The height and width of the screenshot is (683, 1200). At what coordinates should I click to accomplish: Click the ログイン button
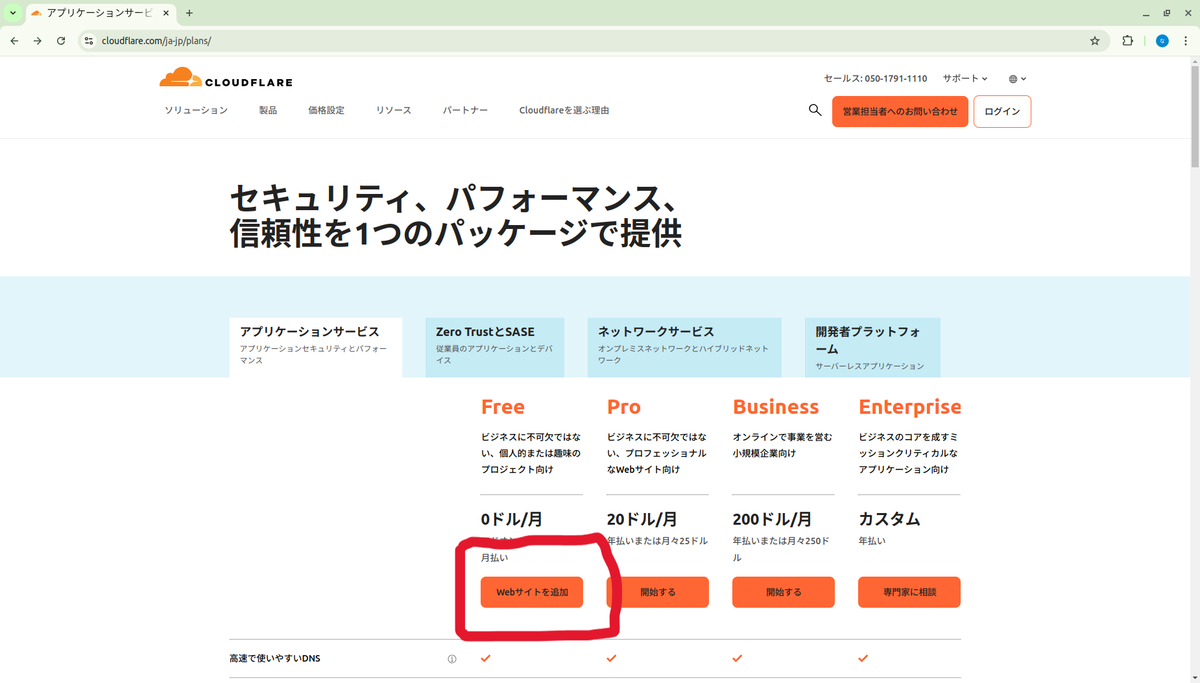pyautogui.click(x=1002, y=111)
